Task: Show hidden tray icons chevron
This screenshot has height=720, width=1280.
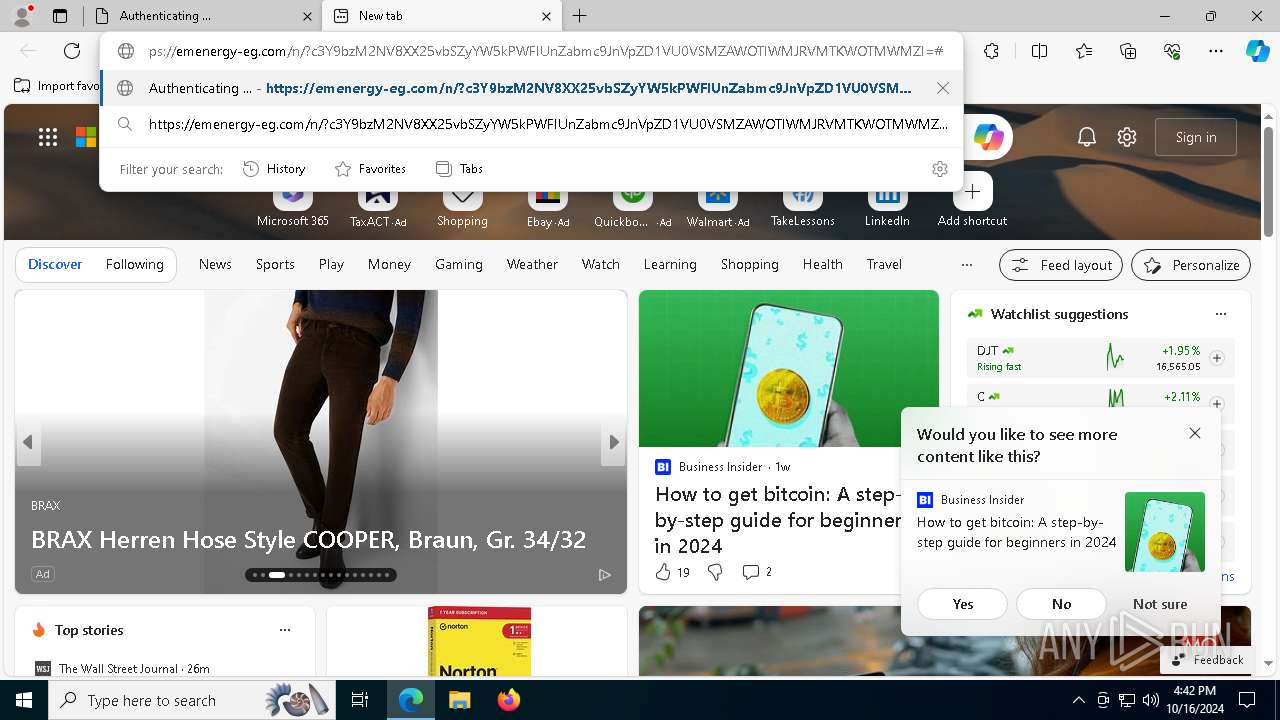Action: [1078, 700]
